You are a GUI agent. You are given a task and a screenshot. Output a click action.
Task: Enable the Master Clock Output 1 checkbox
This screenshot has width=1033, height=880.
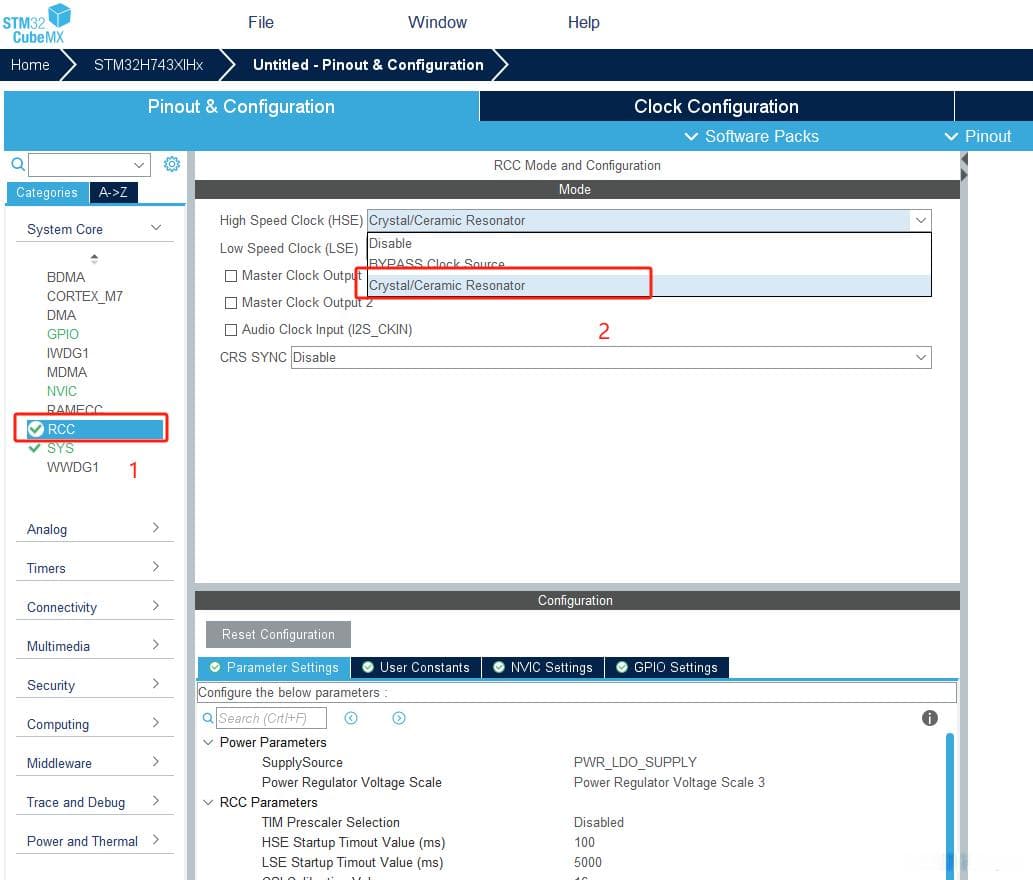[231, 276]
